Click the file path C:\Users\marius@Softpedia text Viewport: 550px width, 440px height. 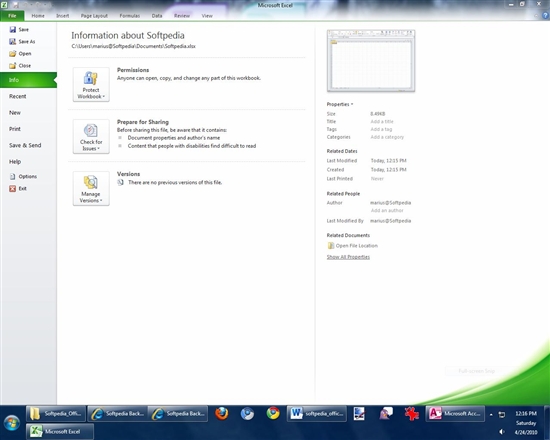tap(134, 46)
